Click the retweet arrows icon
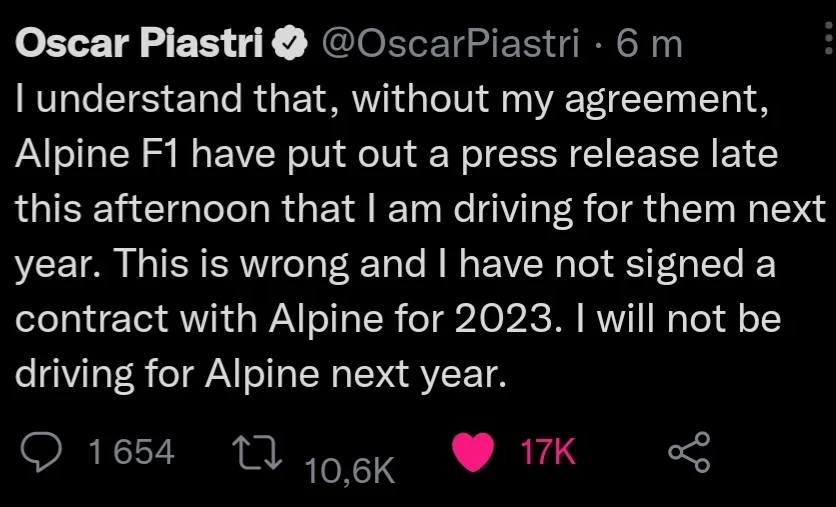836x507 pixels. pos(260,453)
